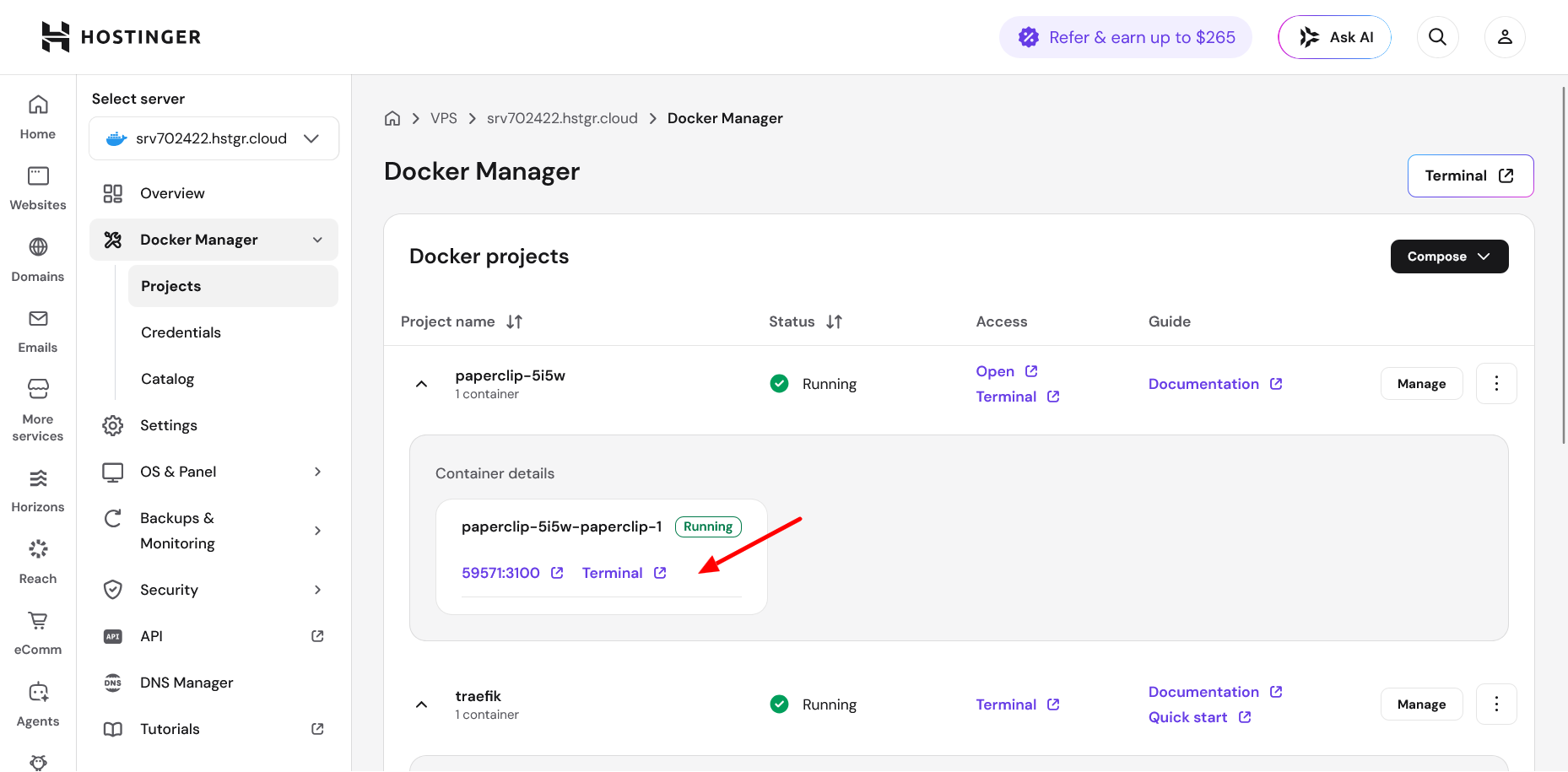The height and width of the screenshot is (772, 1568).
Task: Click the Overview grid icon
Action: pos(113,193)
